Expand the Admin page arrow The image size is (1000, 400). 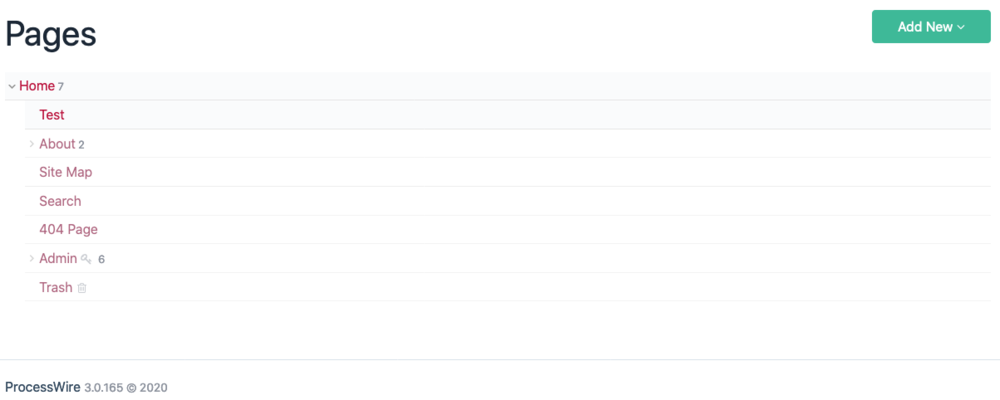tap(32, 259)
